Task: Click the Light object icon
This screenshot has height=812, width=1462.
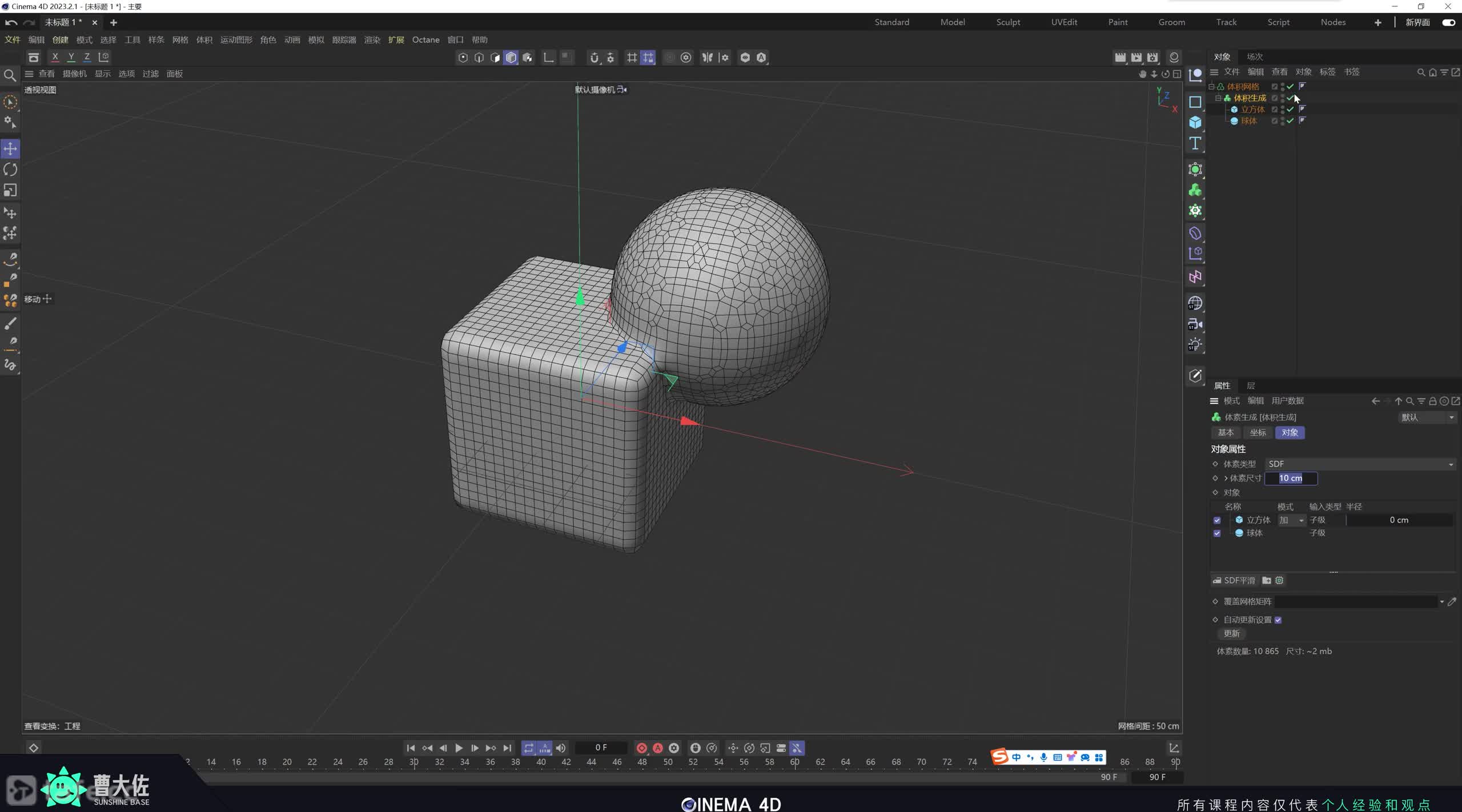Action: pyautogui.click(x=1195, y=345)
